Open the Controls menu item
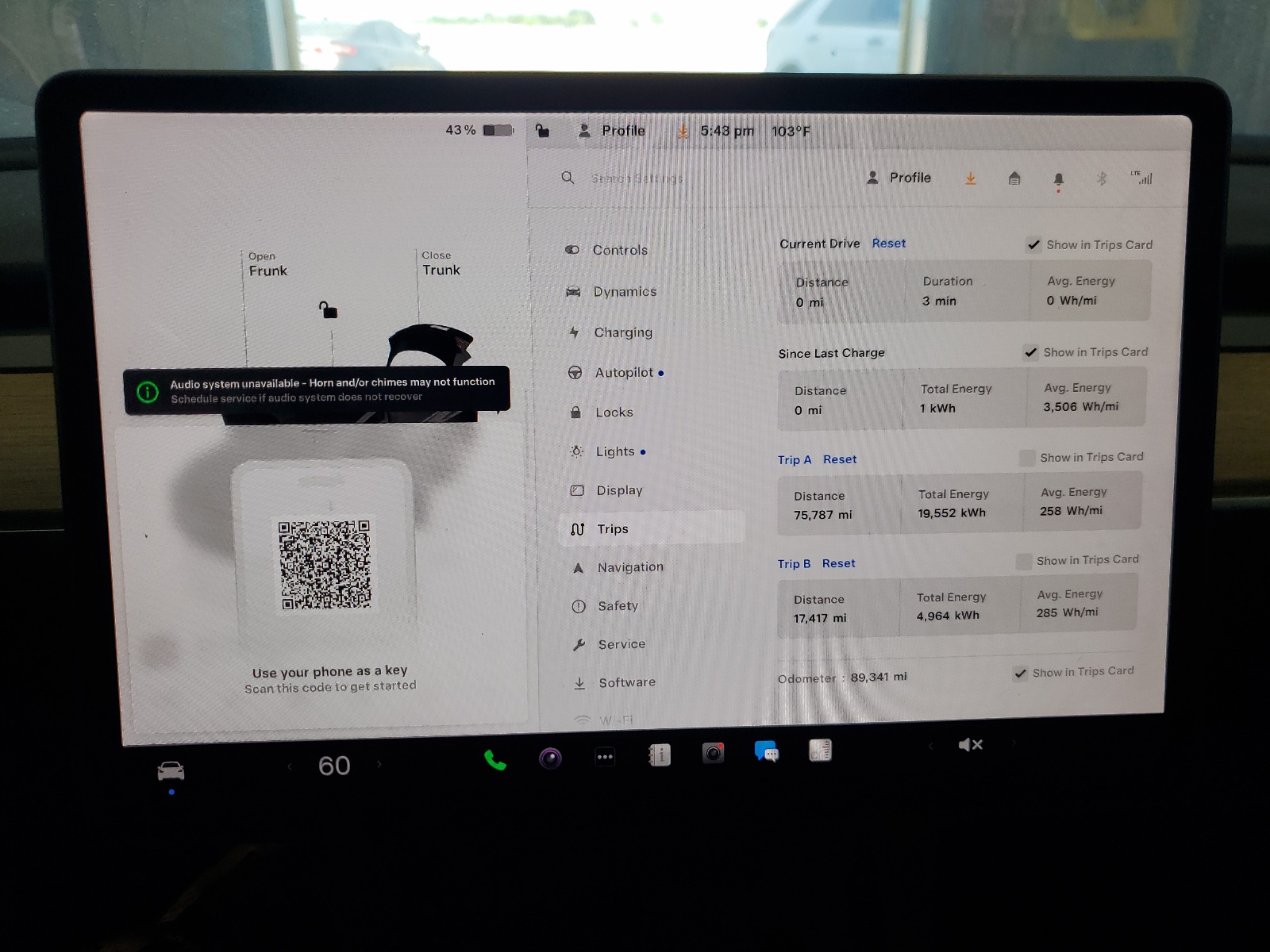This screenshot has height=952, width=1270. pyautogui.click(x=606, y=250)
